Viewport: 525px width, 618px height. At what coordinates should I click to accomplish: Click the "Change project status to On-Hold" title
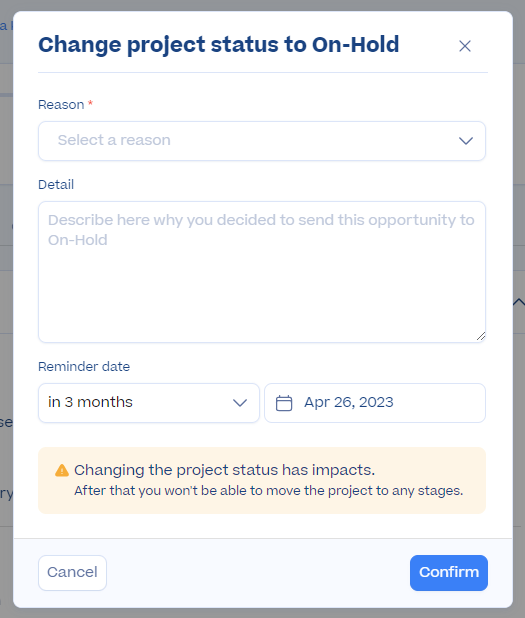tap(219, 45)
